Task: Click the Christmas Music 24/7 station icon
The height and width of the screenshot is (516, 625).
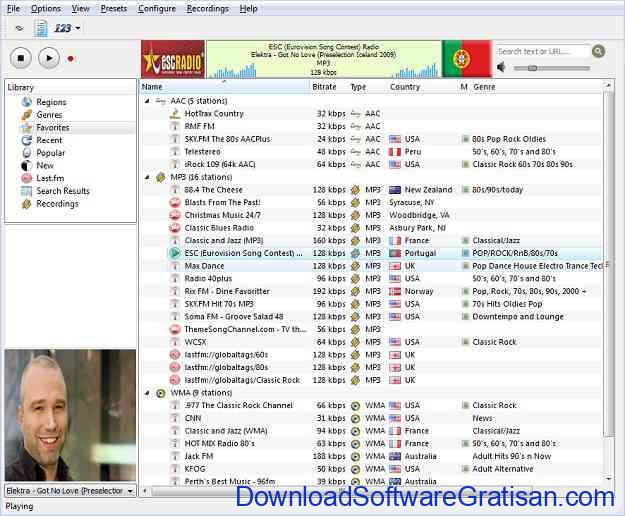Action: pos(175,215)
